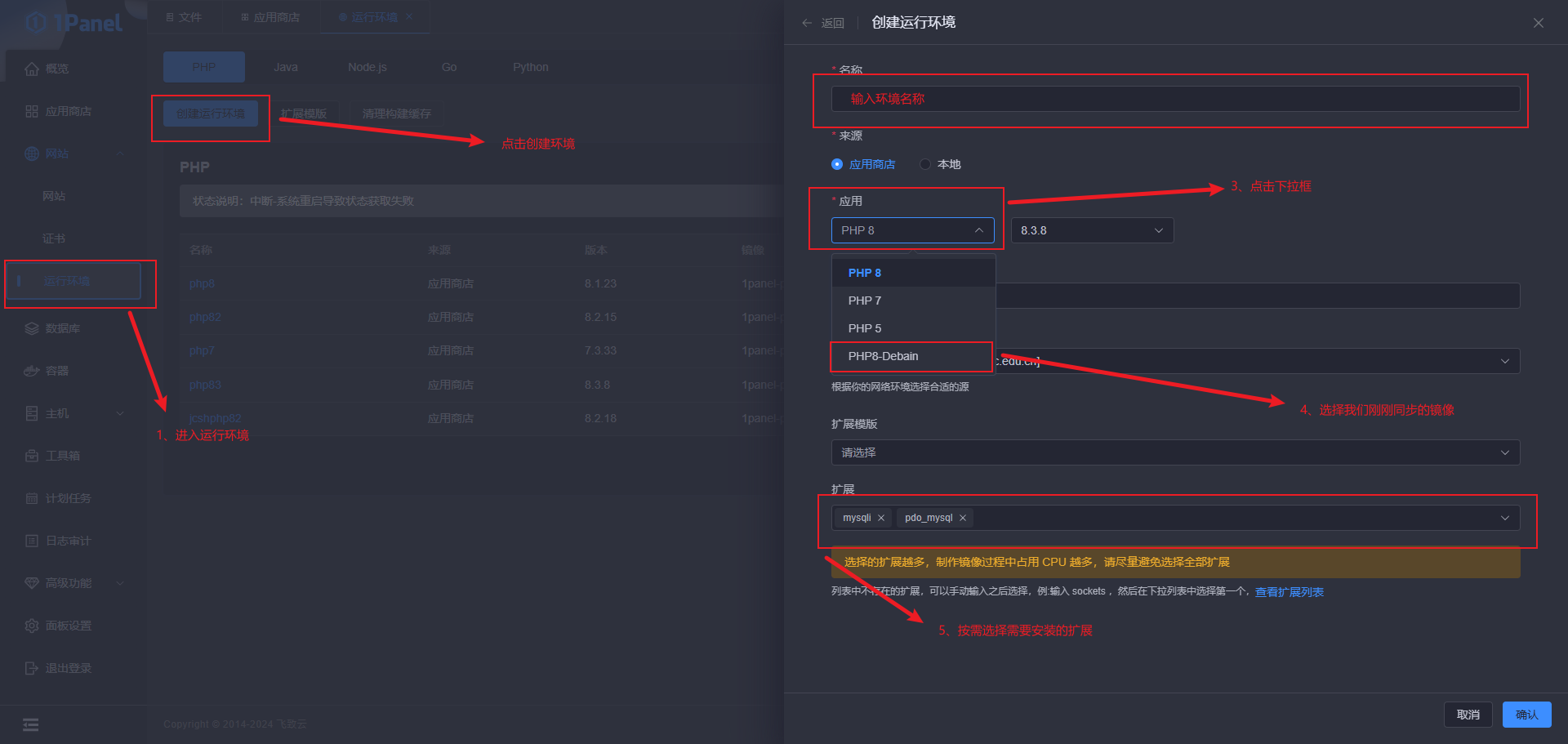Viewport: 1568px width, 744px height.
Task: Click the Logout icon in sidebar
Action: pos(32,668)
